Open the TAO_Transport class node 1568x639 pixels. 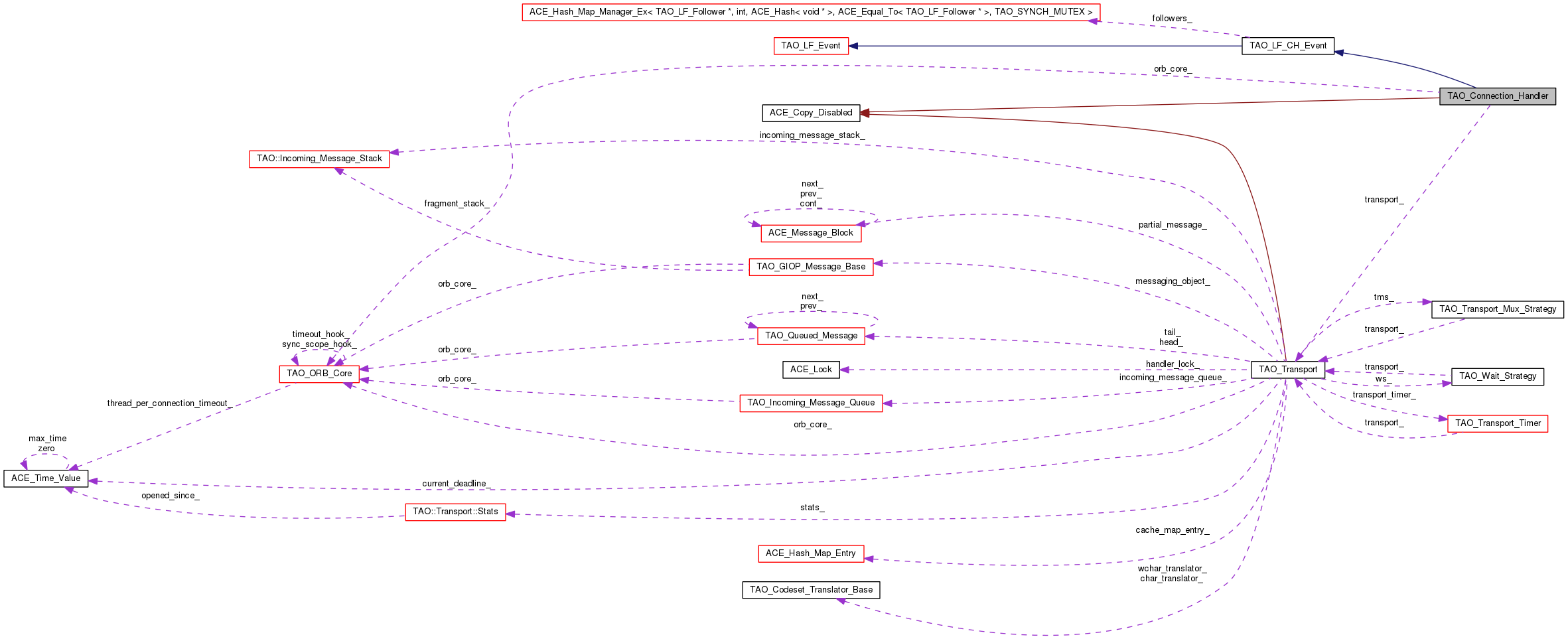point(1288,370)
